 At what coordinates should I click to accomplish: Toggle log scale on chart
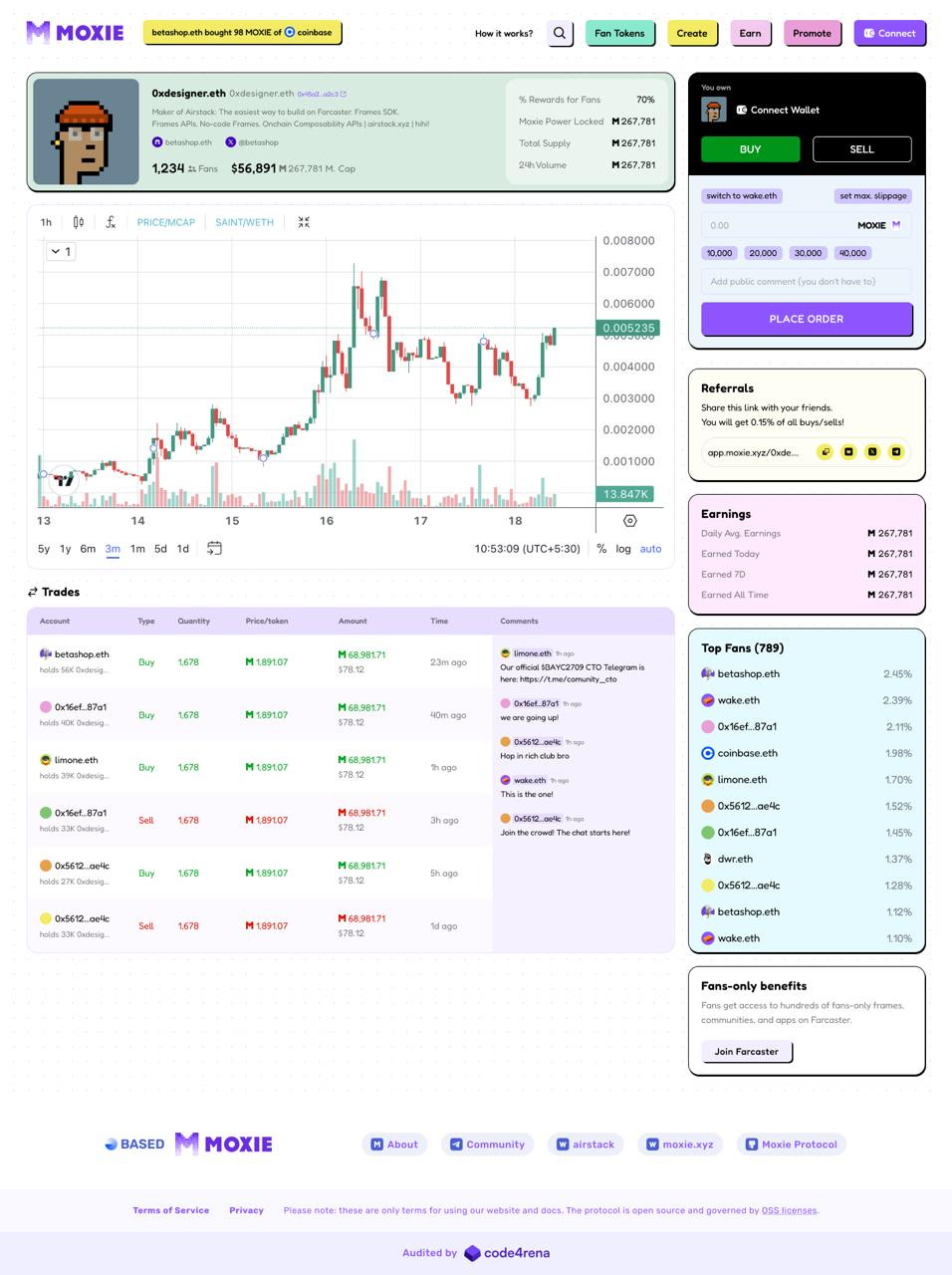coord(623,549)
